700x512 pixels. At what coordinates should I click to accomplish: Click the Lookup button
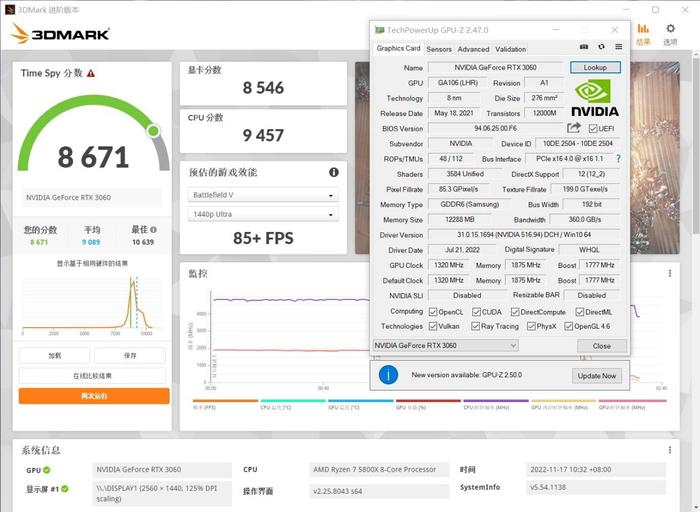point(595,67)
